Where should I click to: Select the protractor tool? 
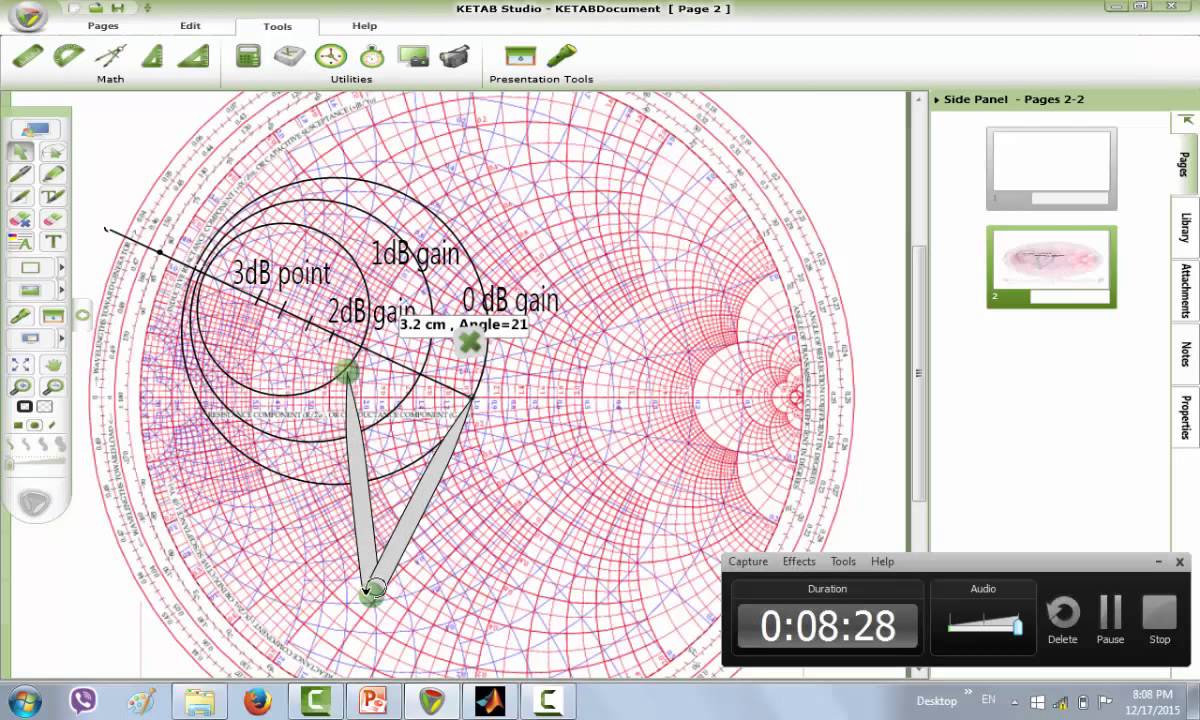[x=69, y=55]
